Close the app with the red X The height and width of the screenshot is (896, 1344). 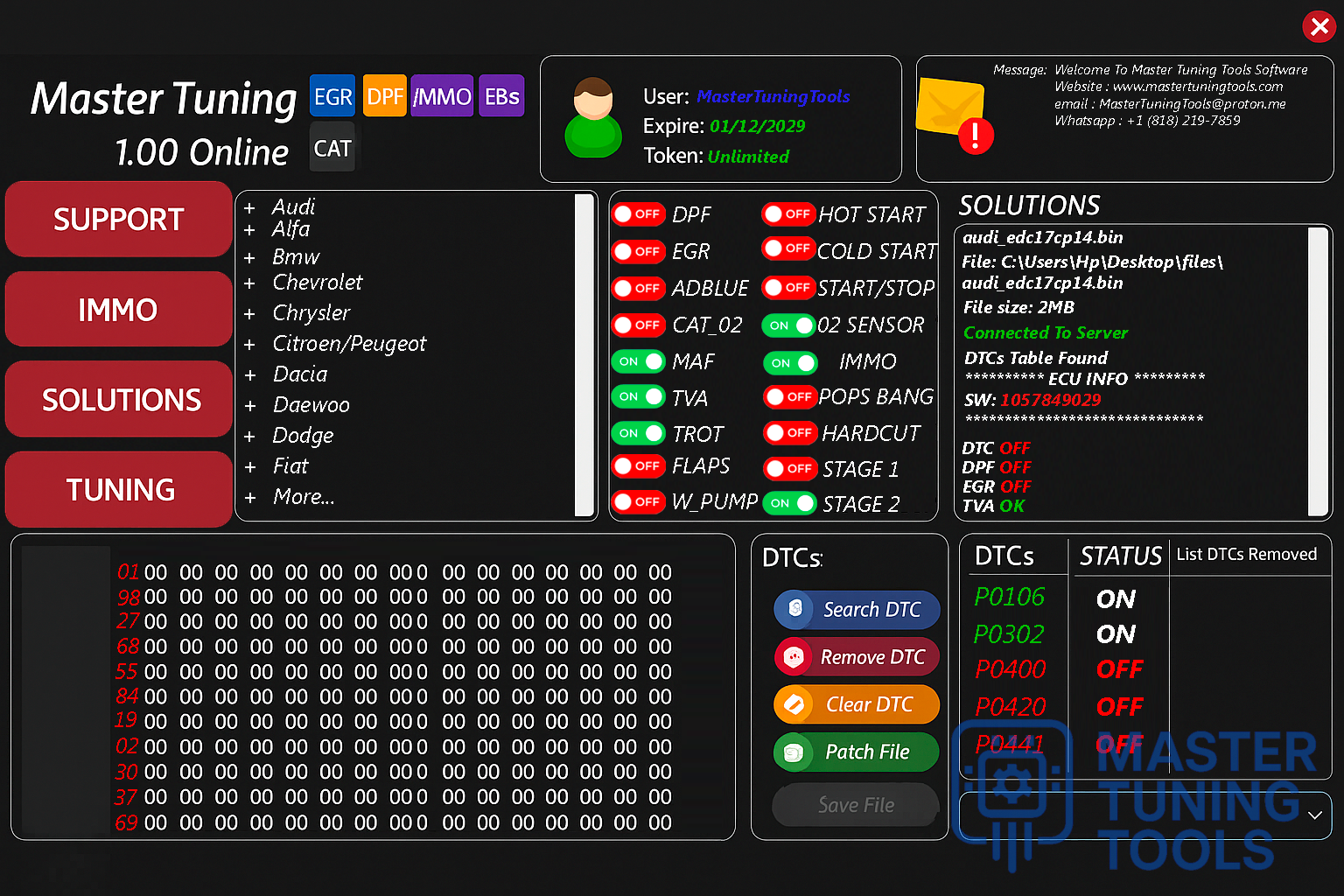pyautogui.click(x=1319, y=27)
